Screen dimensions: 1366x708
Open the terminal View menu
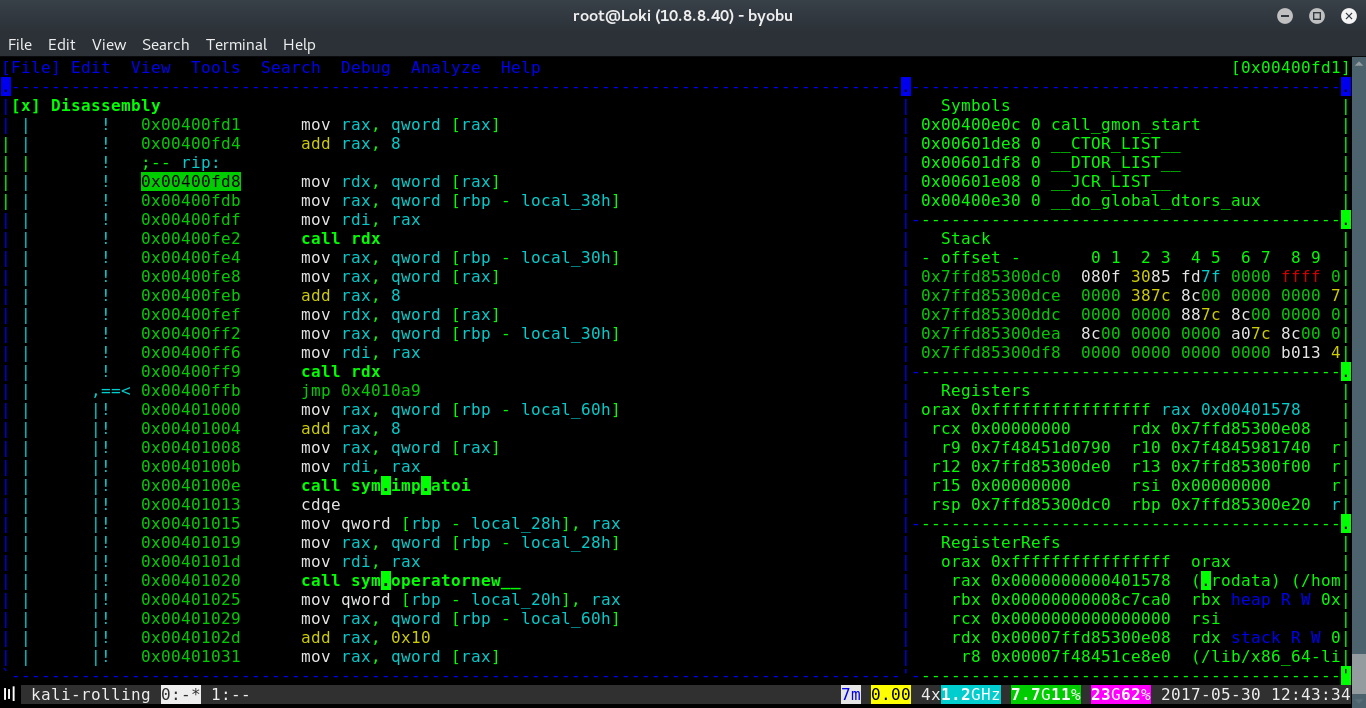point(109,45)
